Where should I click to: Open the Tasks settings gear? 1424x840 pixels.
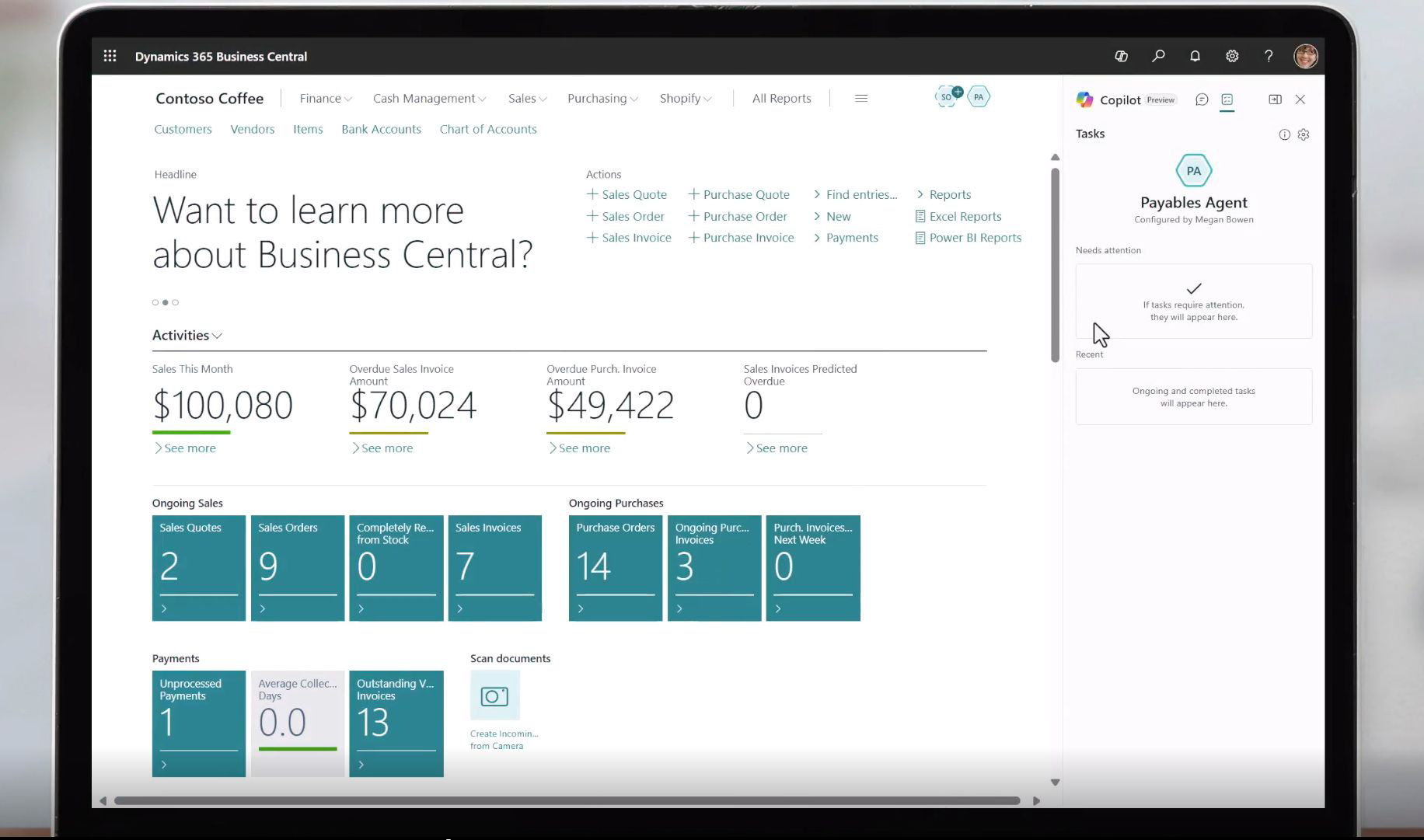click(x=1304, y=134)
